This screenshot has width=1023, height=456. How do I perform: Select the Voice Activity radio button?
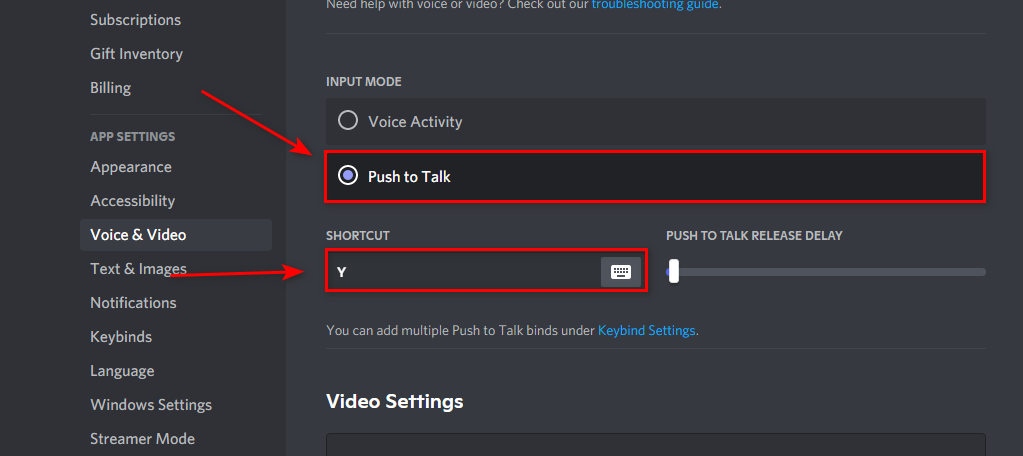(348, 121)
